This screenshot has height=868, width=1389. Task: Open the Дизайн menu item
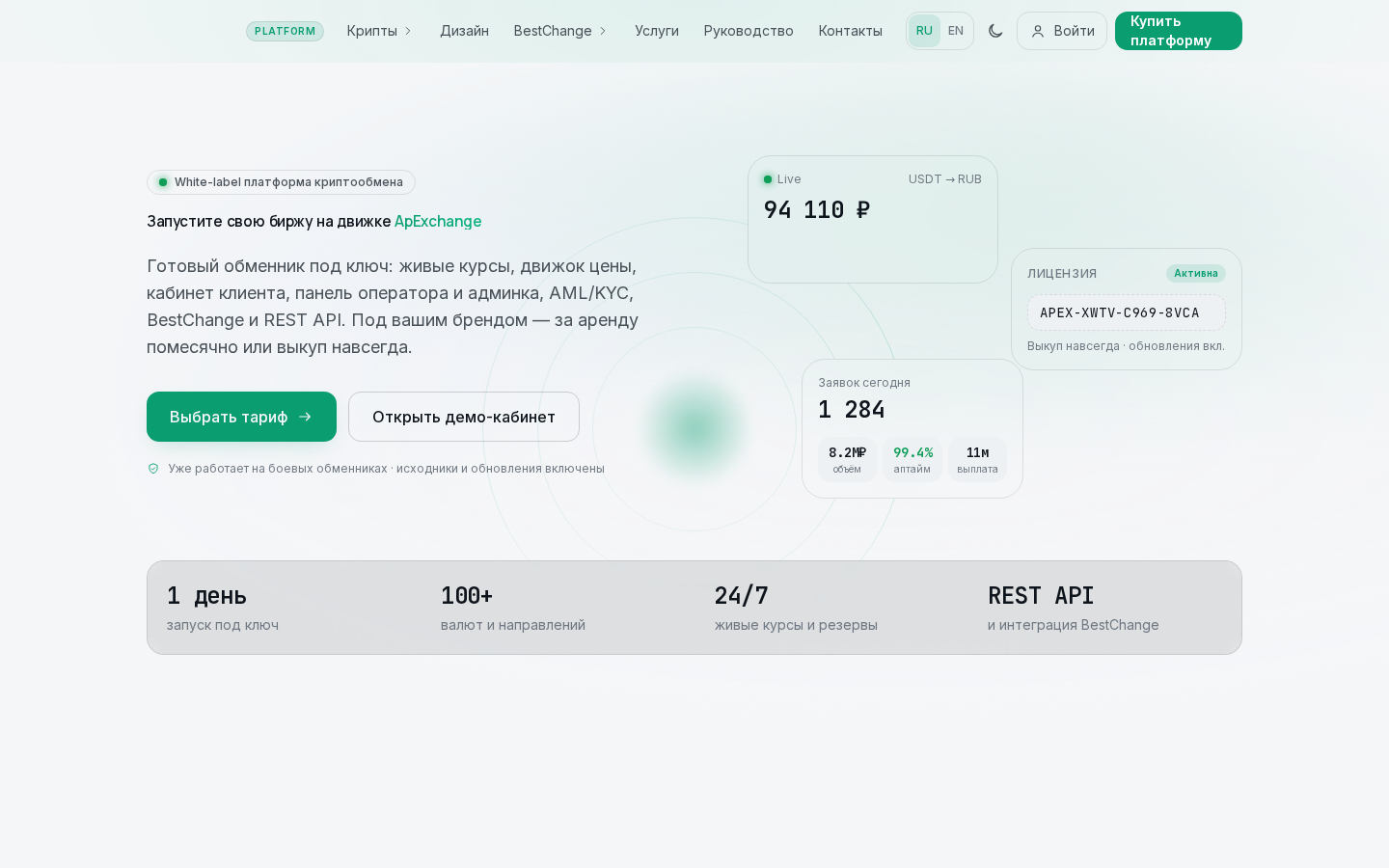(x=464, y=31)
